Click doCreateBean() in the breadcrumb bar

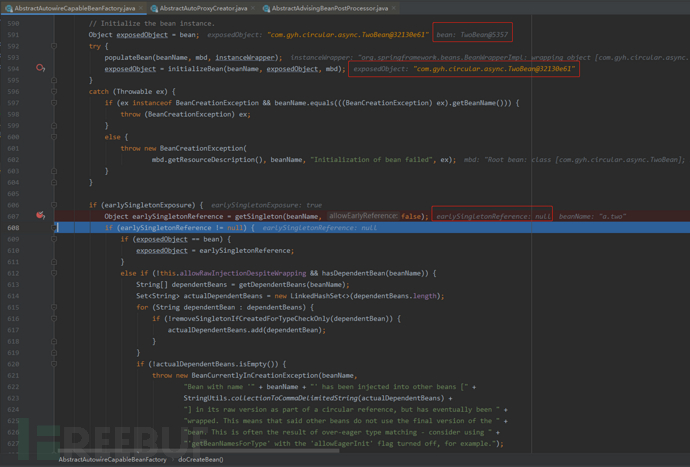[201, 459]
